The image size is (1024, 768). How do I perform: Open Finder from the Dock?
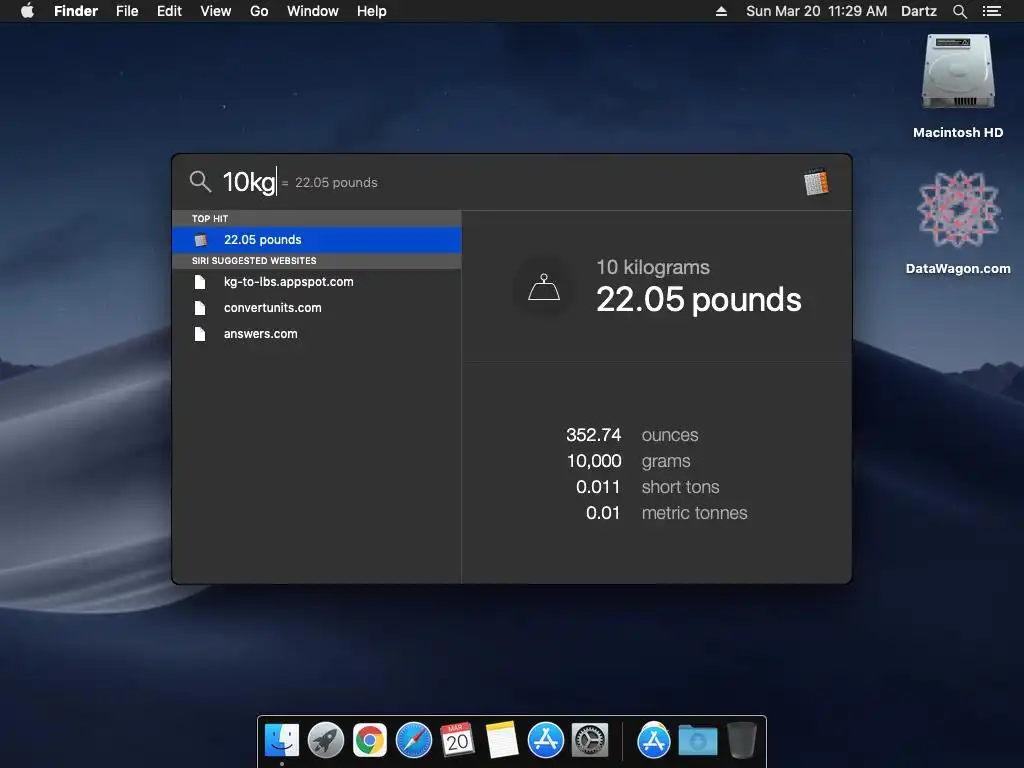pos(282,741)
